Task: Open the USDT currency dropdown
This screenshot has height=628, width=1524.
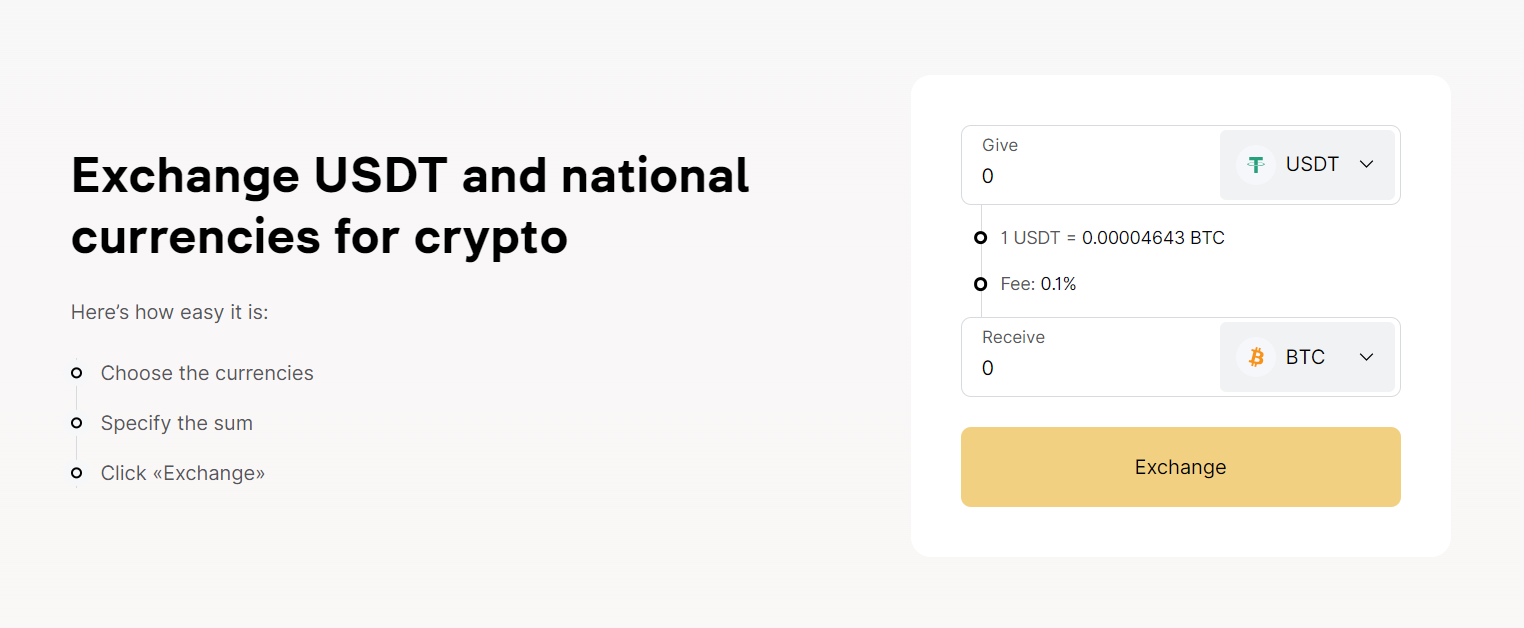Action: 1307,165
